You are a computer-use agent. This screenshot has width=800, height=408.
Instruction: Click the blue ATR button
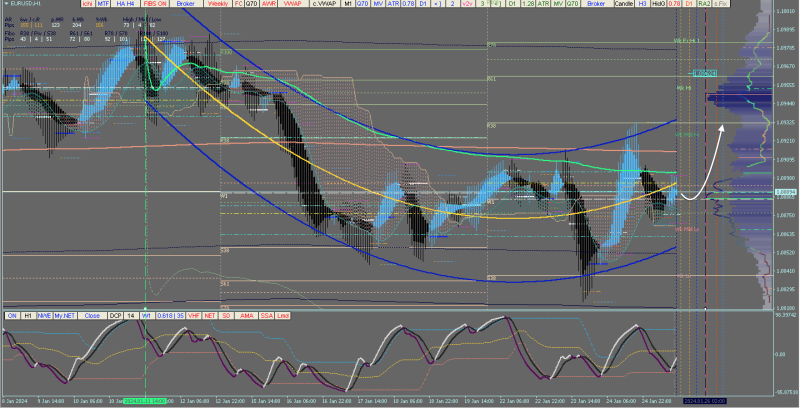393,4
